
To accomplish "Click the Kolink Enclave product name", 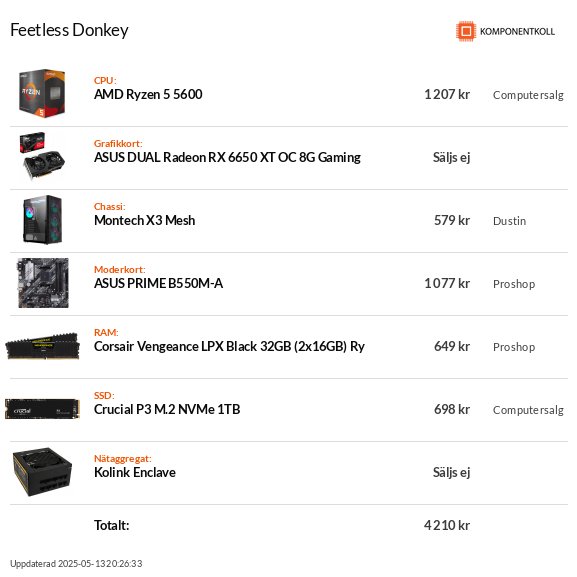I will 135,472.
